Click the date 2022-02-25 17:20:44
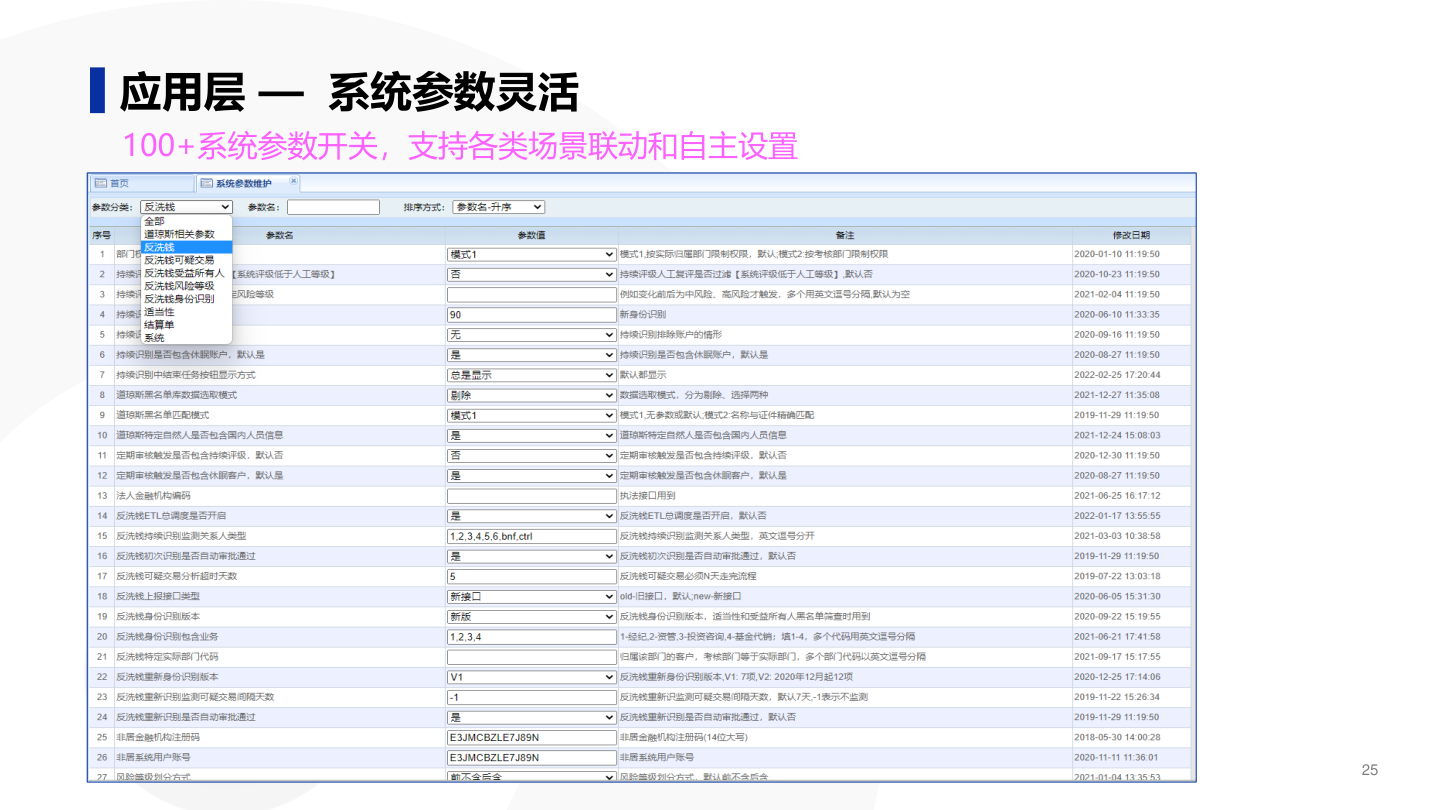The width and height of the screenshot is (1440, 810). (x=1117, y=375)
